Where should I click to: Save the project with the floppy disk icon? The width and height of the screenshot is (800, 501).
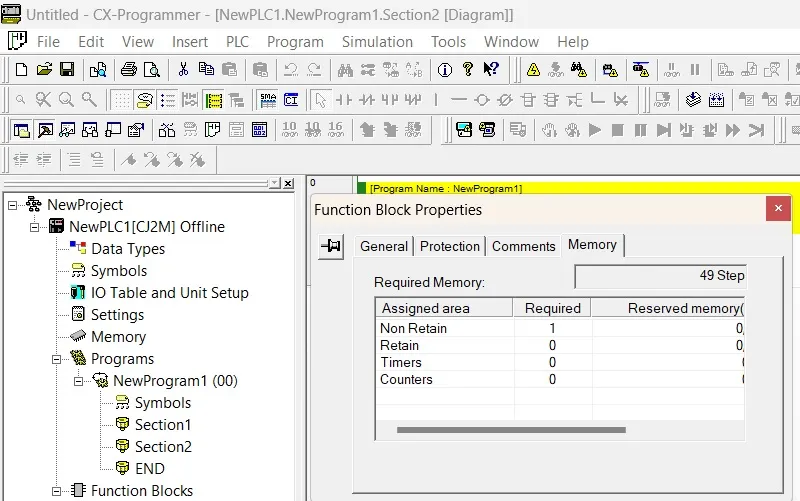point(67,69)
